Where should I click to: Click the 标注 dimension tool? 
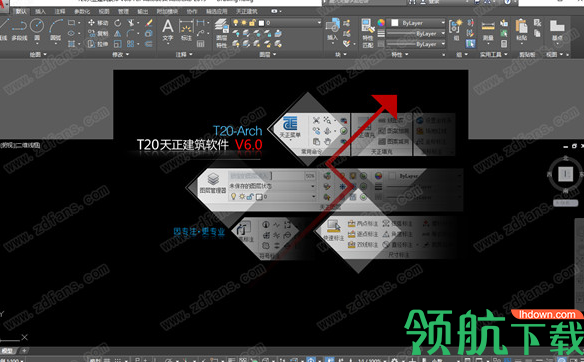[186, 30]
